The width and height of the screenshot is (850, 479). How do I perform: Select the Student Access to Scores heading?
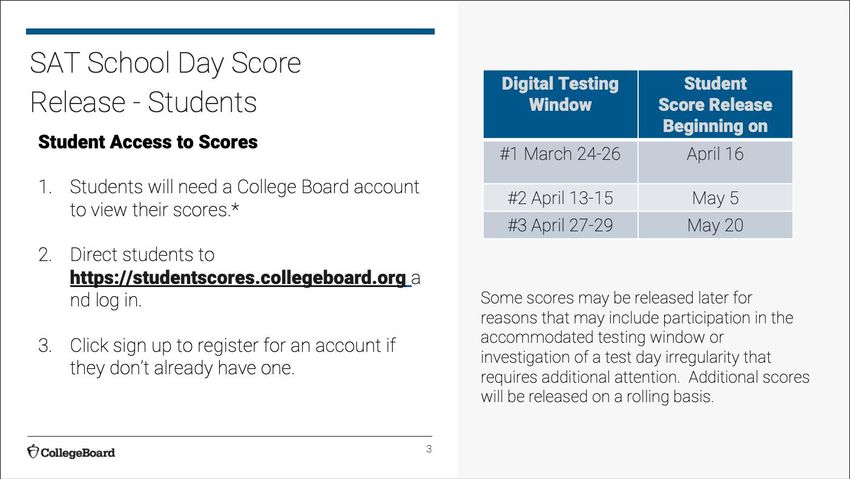pos(148,142)
